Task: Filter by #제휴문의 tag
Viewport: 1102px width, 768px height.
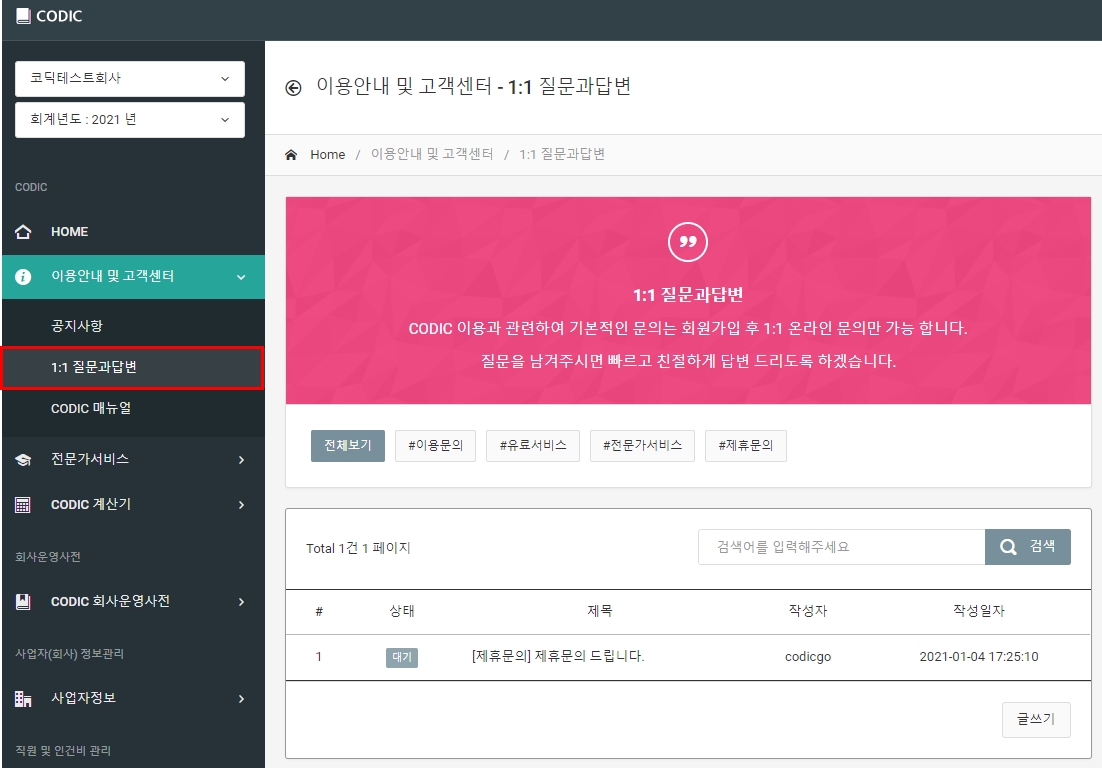Action: 746,445
